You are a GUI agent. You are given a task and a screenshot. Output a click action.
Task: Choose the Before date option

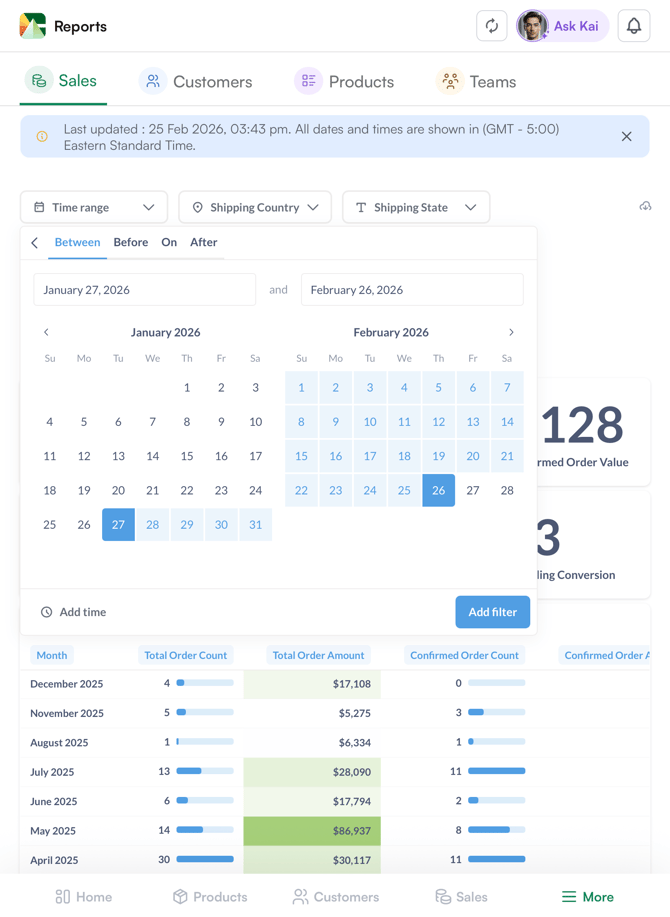tap(130, 242)
